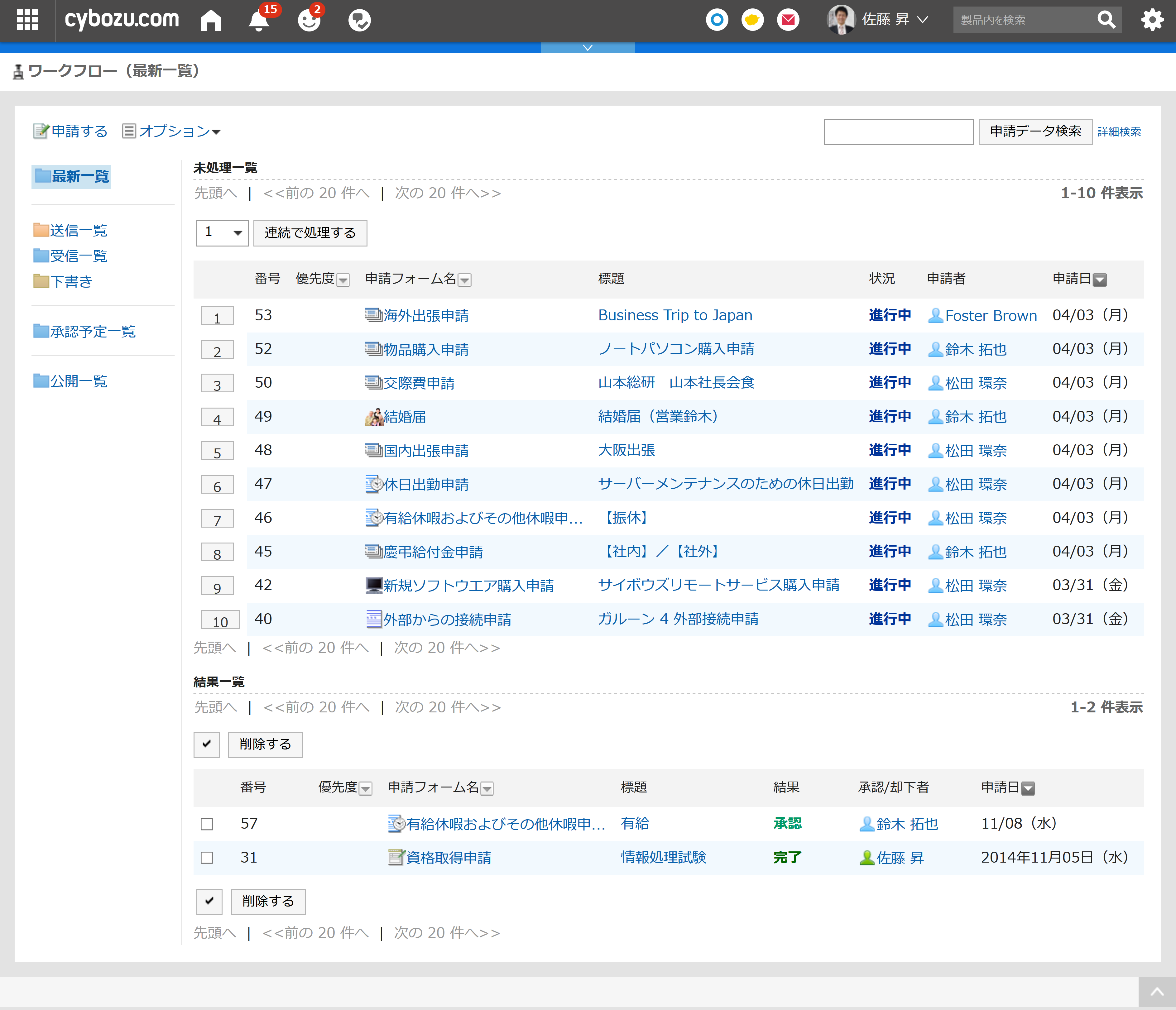Open the settings gear icon
The image size is (1176, 1010).
[x=1152, y=21]
